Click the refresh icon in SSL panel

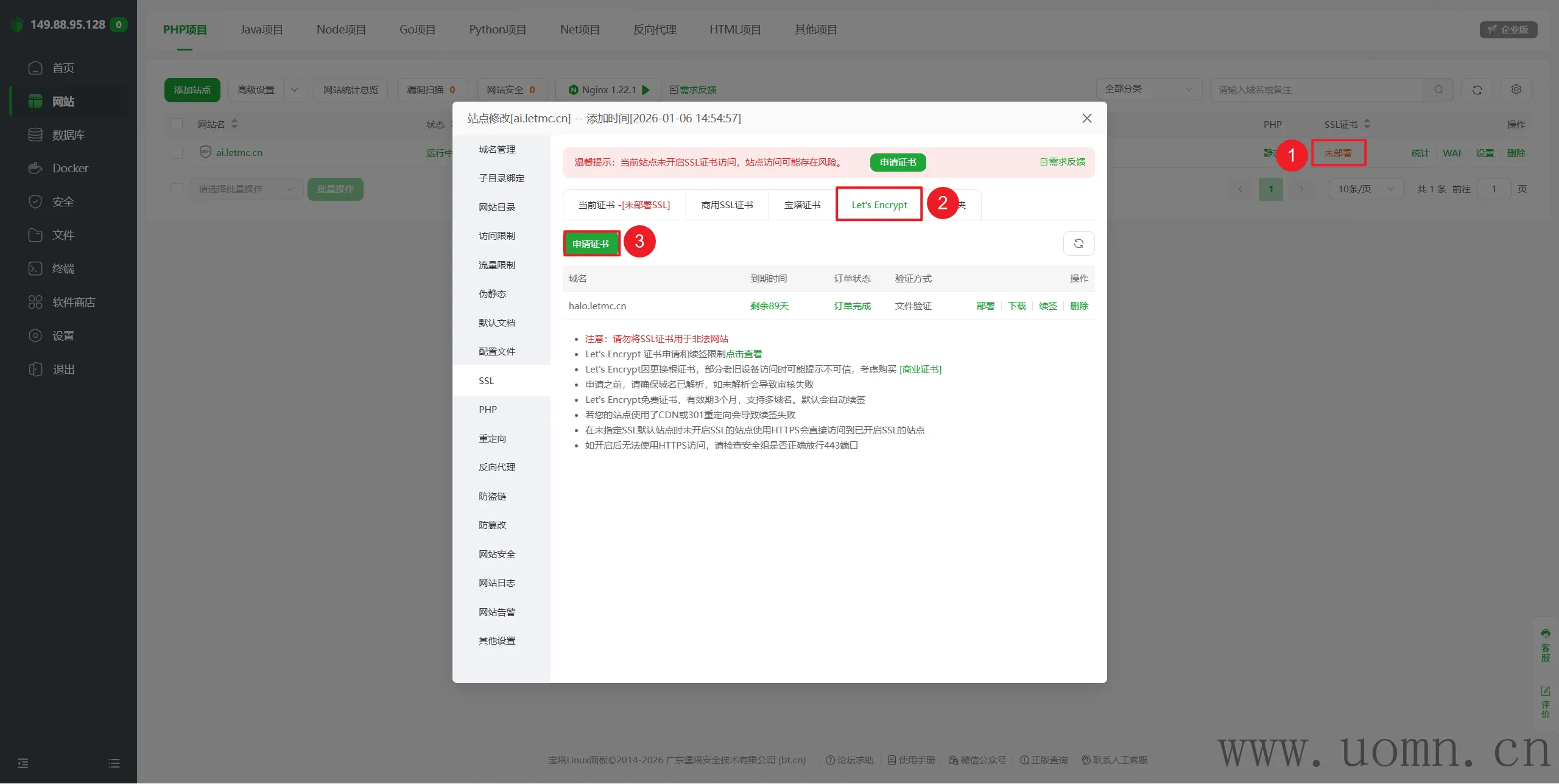tap(1079, 243)
